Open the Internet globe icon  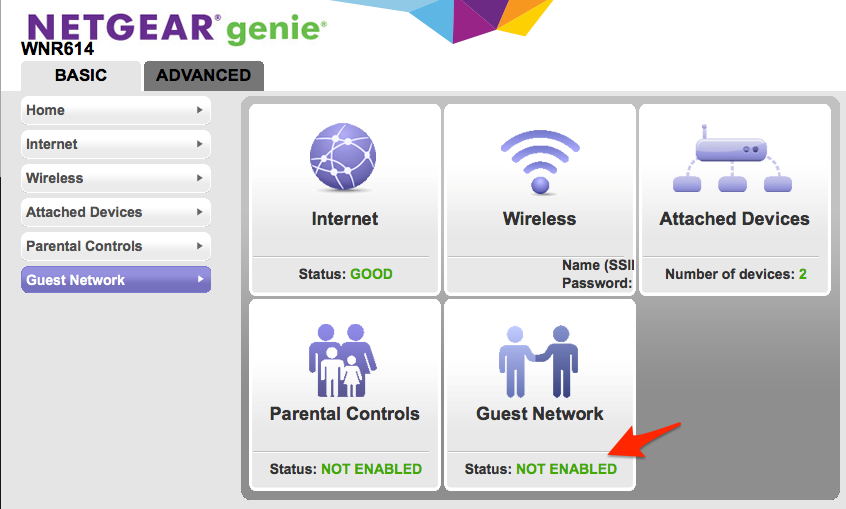pos(343,157)
